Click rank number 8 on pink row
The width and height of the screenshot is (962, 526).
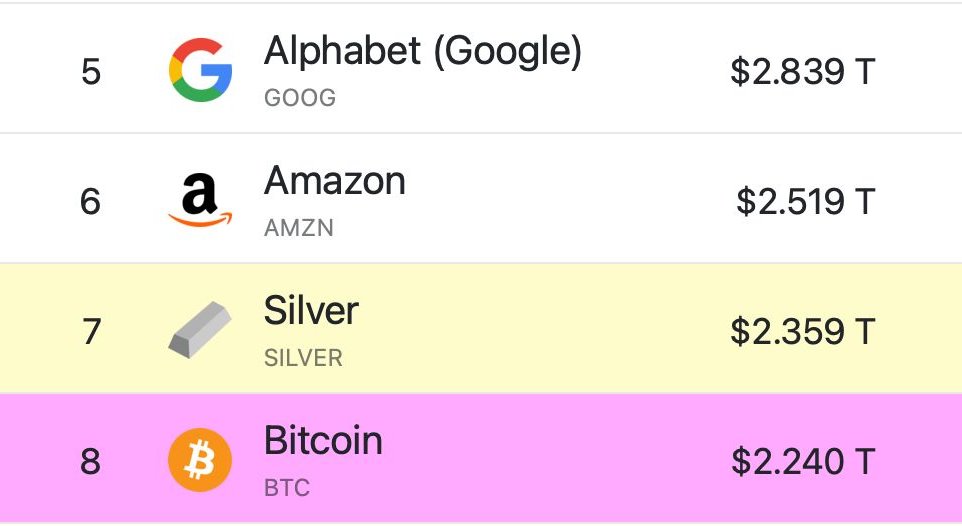(90, 462)
